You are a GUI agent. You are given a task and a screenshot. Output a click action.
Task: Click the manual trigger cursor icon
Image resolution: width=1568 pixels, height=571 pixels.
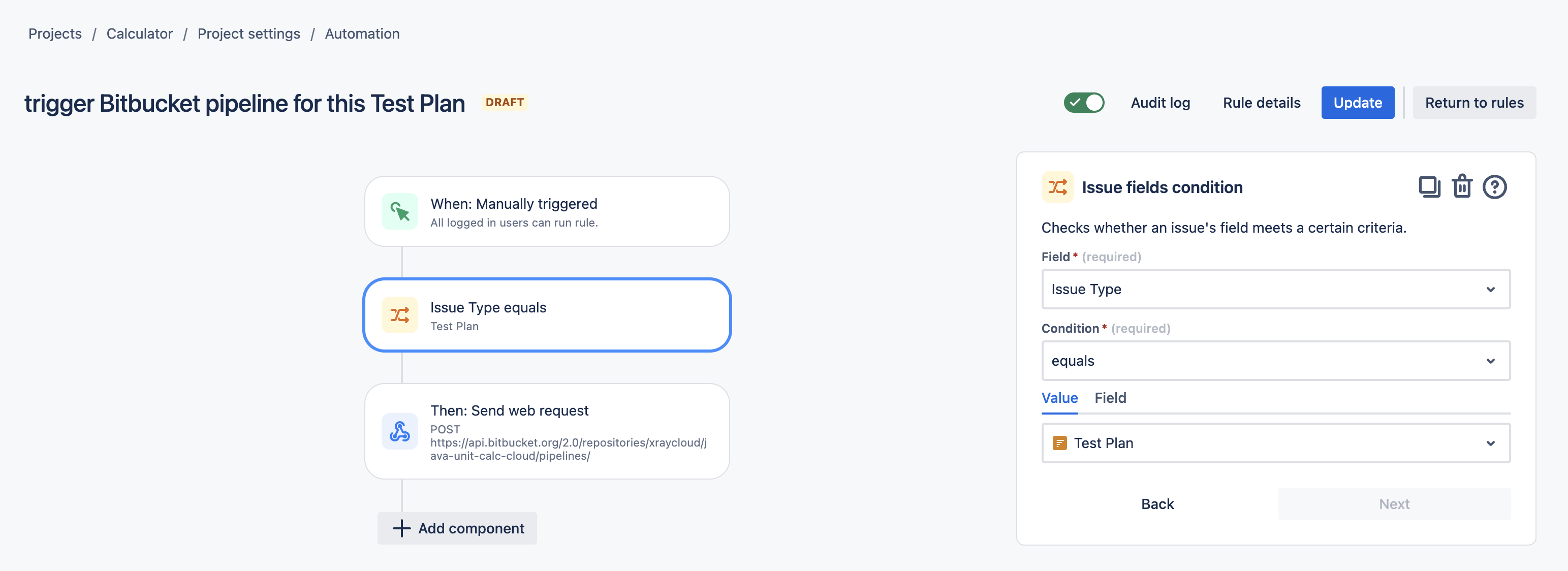400,211
